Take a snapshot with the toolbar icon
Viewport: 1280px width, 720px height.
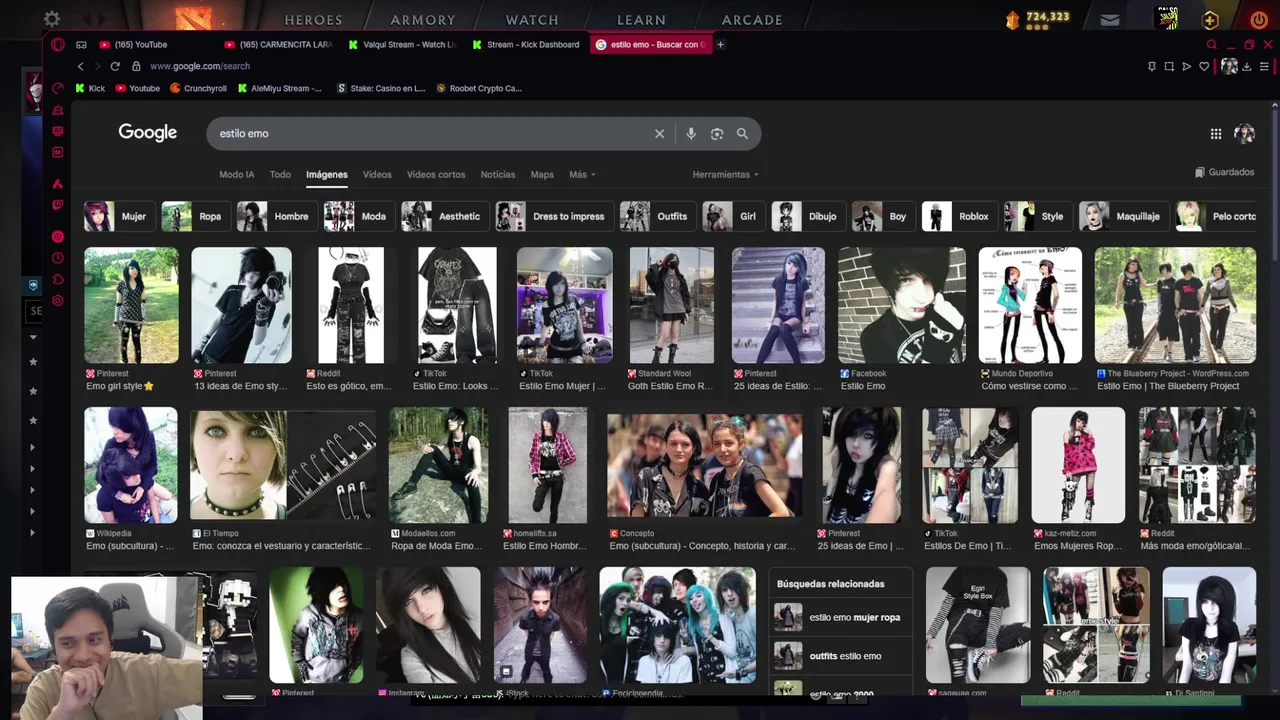(1169, 66)
